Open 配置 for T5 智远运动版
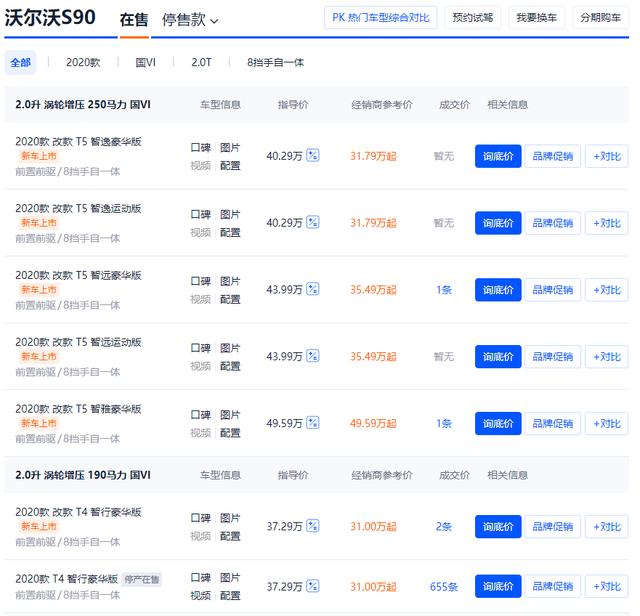Image resolution: width=640 pixels, height=616 pixels. coord(230,366)
